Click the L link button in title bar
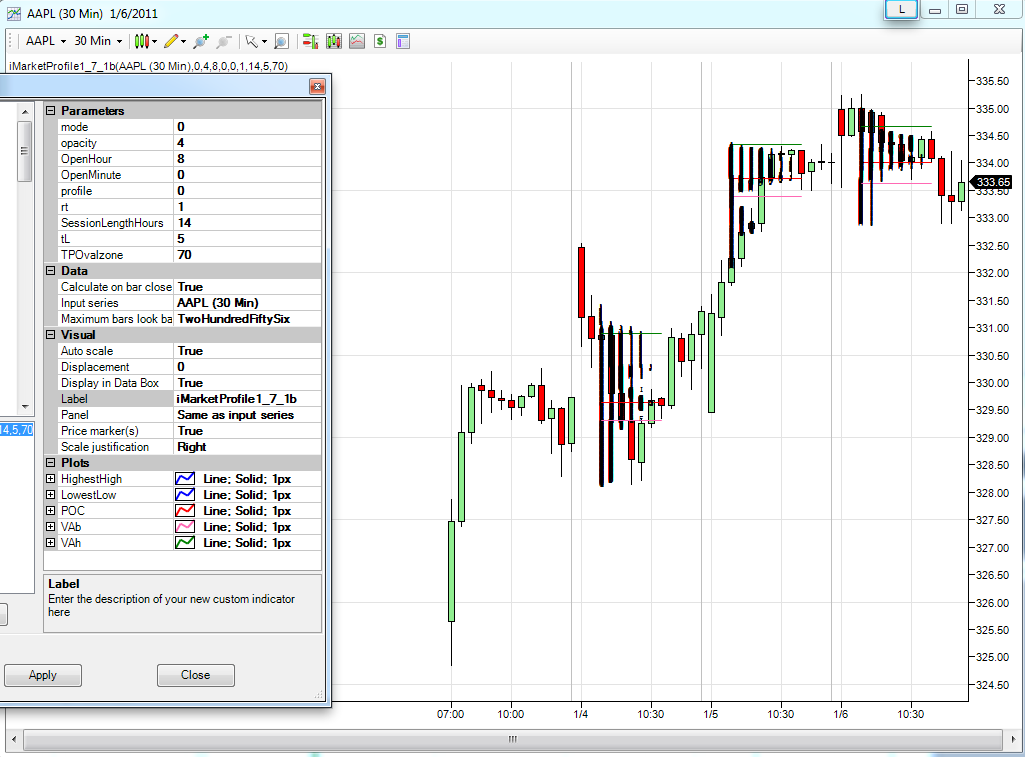The height and width of the screenshot is (757, 1025). coord(901,10)
